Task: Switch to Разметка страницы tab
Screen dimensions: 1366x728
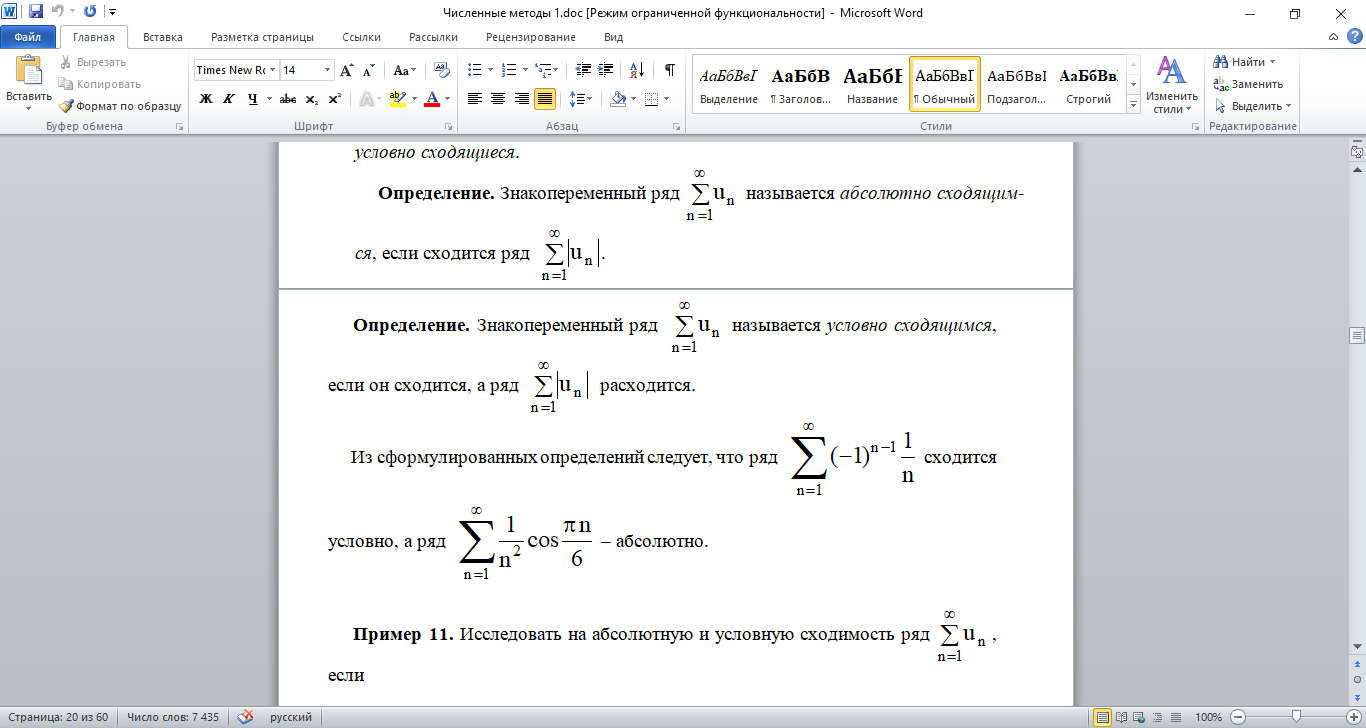Action: pos(262,37)
